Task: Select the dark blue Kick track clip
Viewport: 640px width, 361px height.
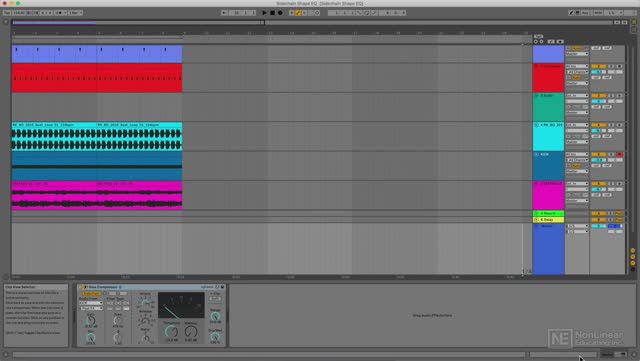Action: [97, 166]
